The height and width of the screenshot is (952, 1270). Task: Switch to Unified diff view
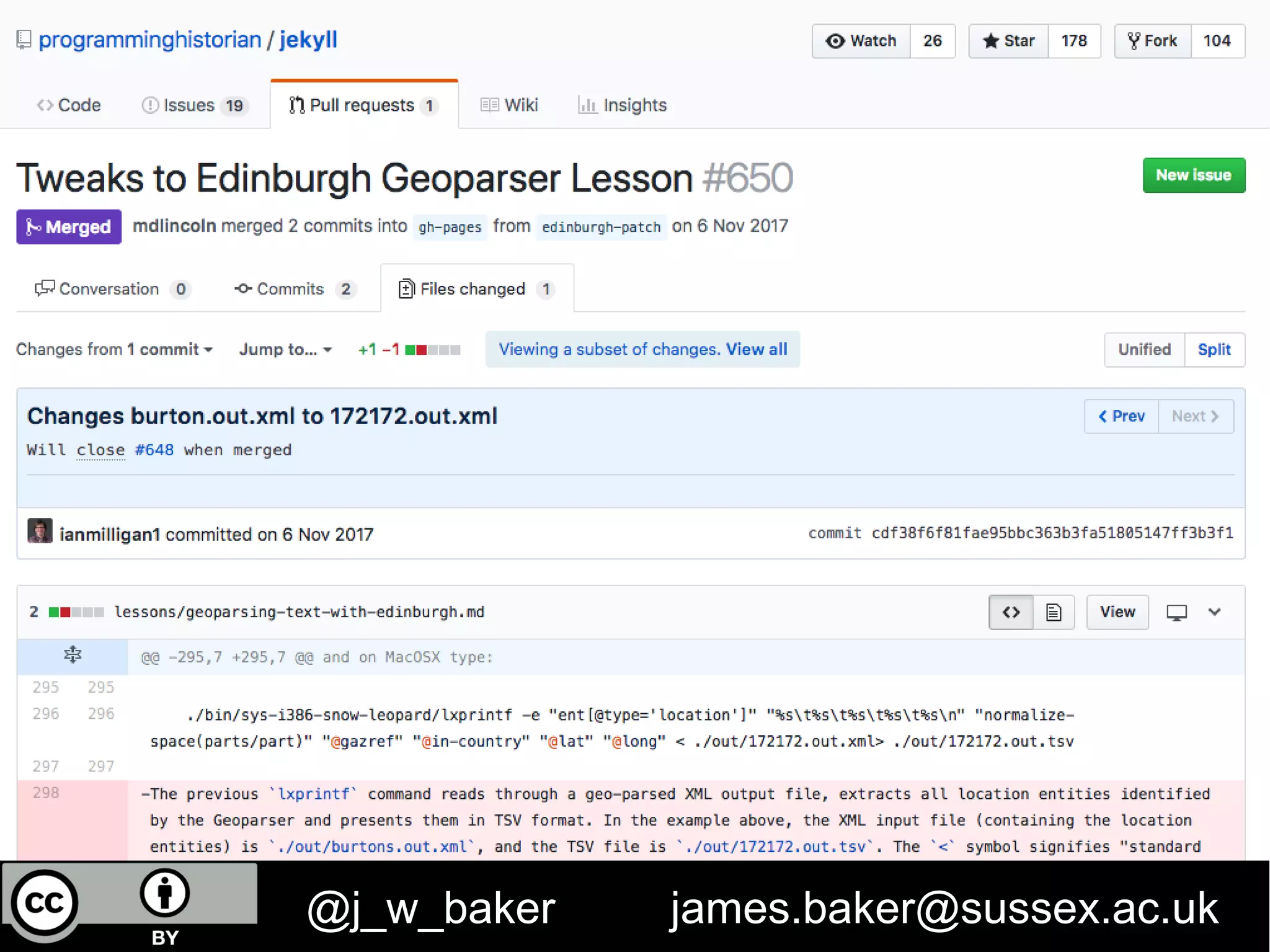click(1144, 350)
